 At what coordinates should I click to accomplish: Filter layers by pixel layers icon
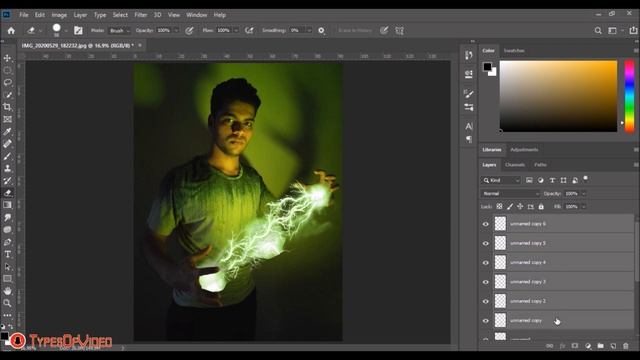pos(529,180)
